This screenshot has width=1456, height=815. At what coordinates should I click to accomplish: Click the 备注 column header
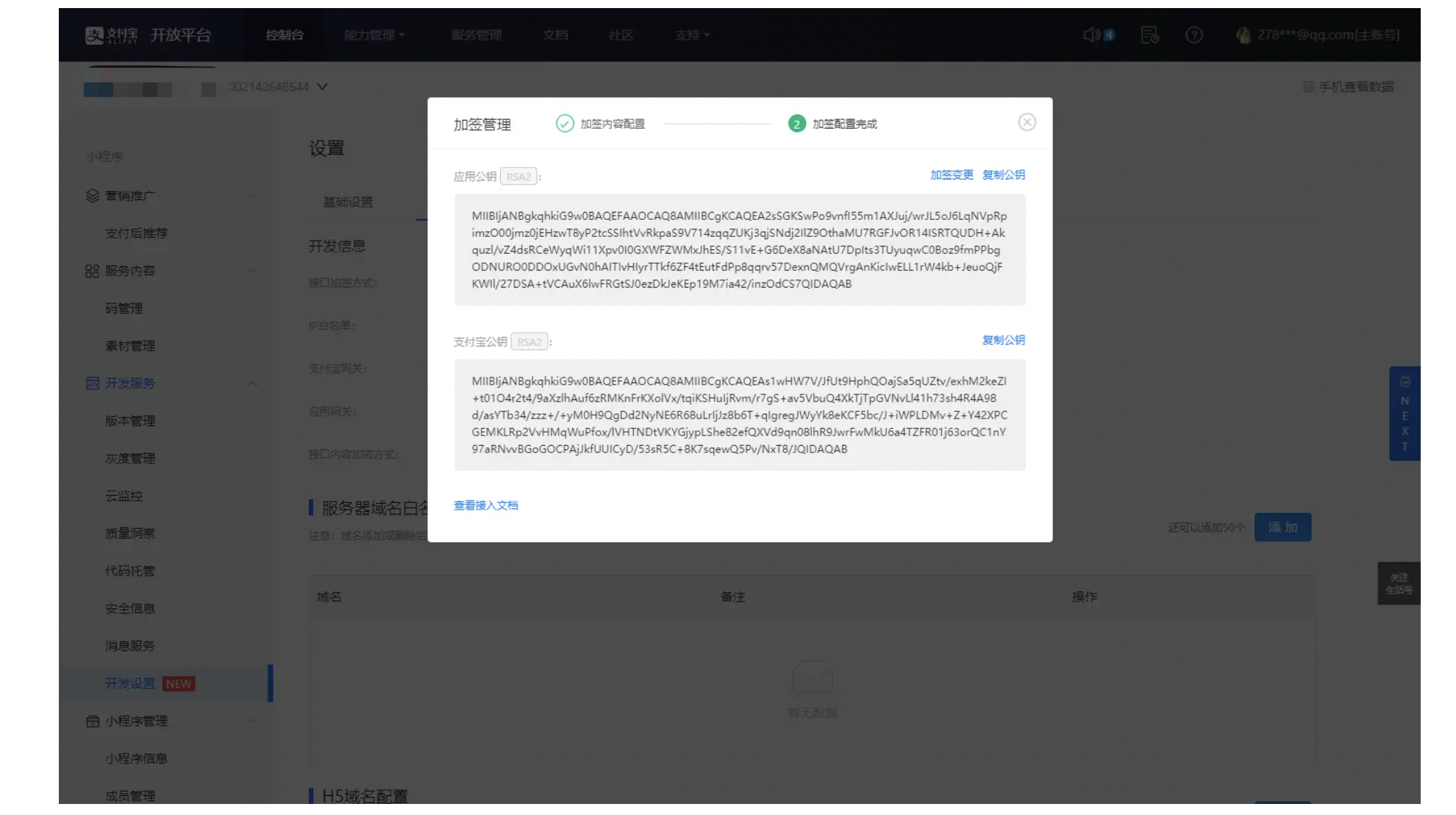[x=733, y=597]
